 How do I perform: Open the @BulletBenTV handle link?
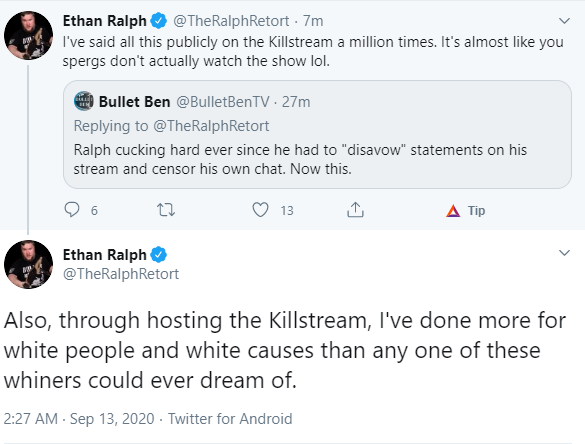[x=222, y=101]
